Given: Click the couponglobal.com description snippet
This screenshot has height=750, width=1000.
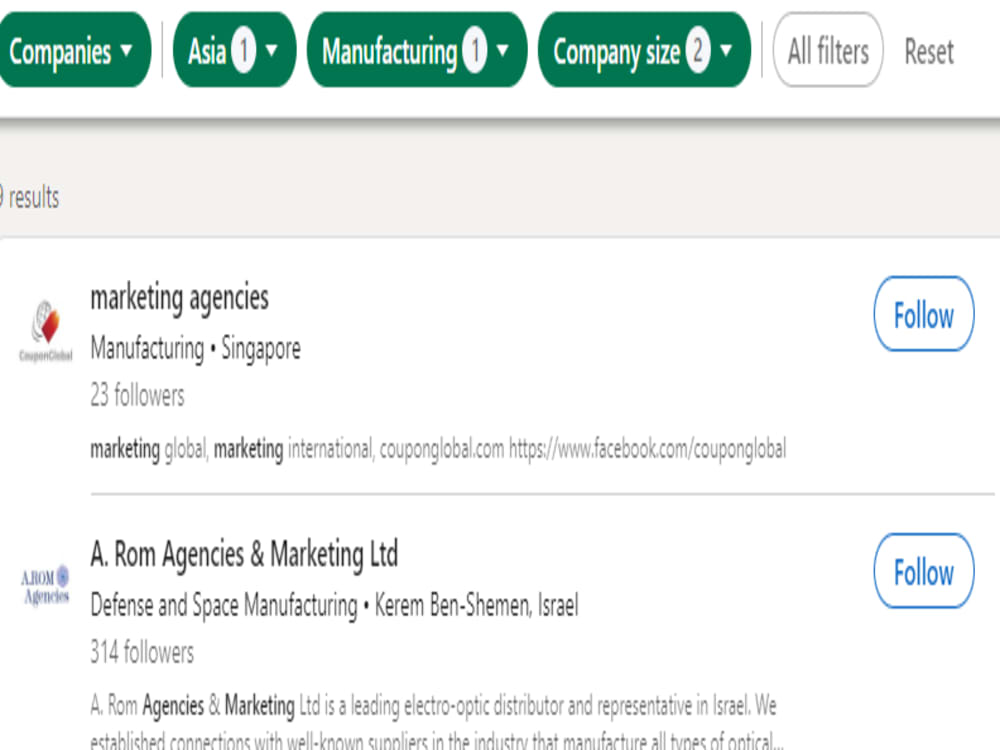Looking at the screenshot, I should [438, 449].
